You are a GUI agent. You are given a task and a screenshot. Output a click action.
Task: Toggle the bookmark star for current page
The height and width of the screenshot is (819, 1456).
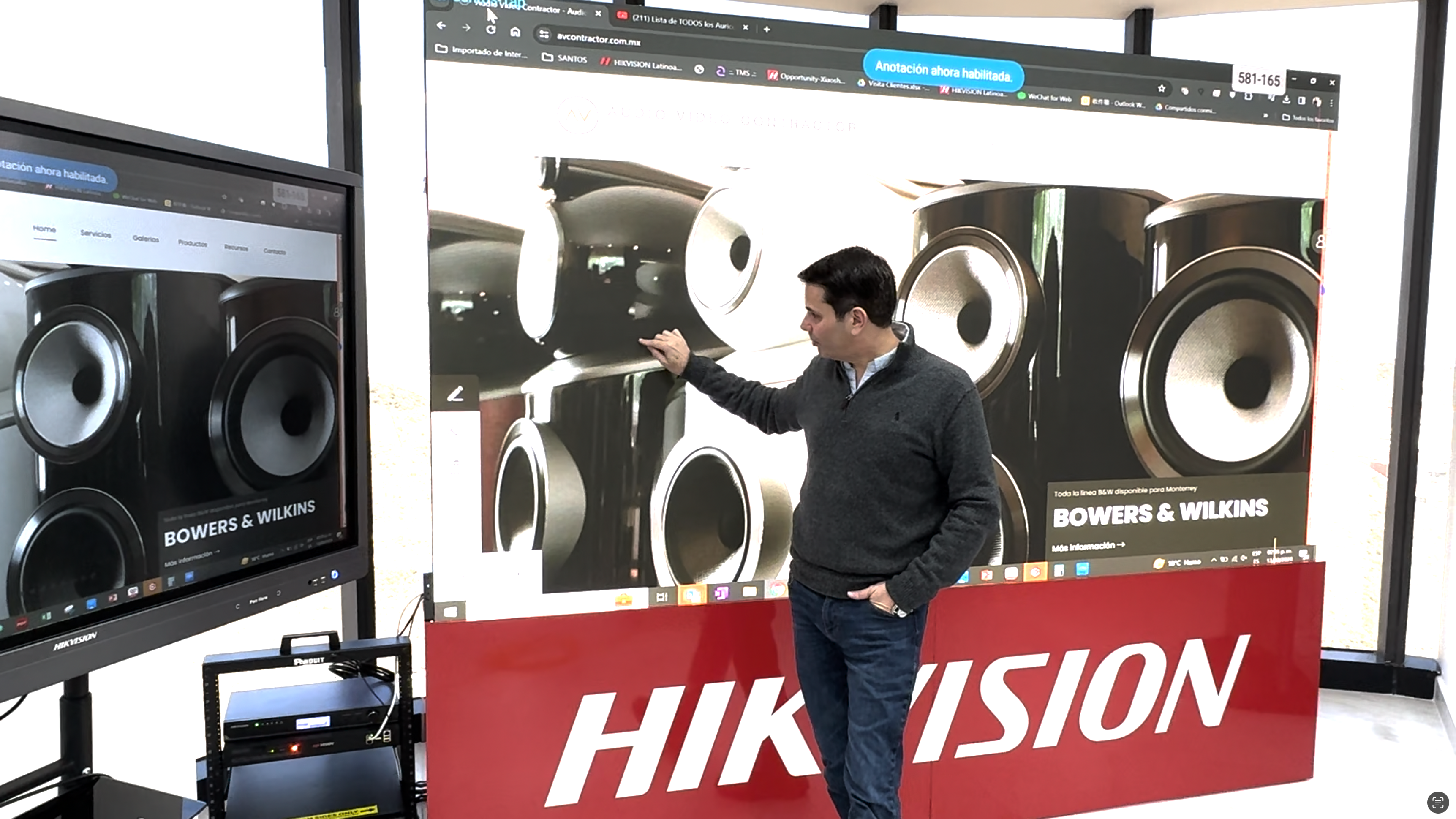coord(1161,89)
